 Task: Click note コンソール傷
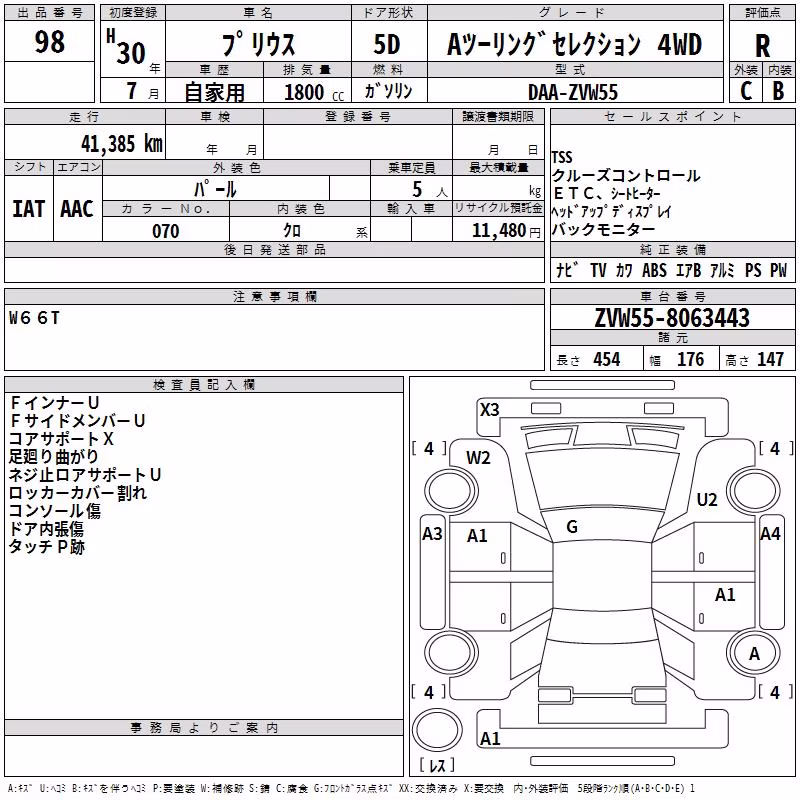pos(55,510)
